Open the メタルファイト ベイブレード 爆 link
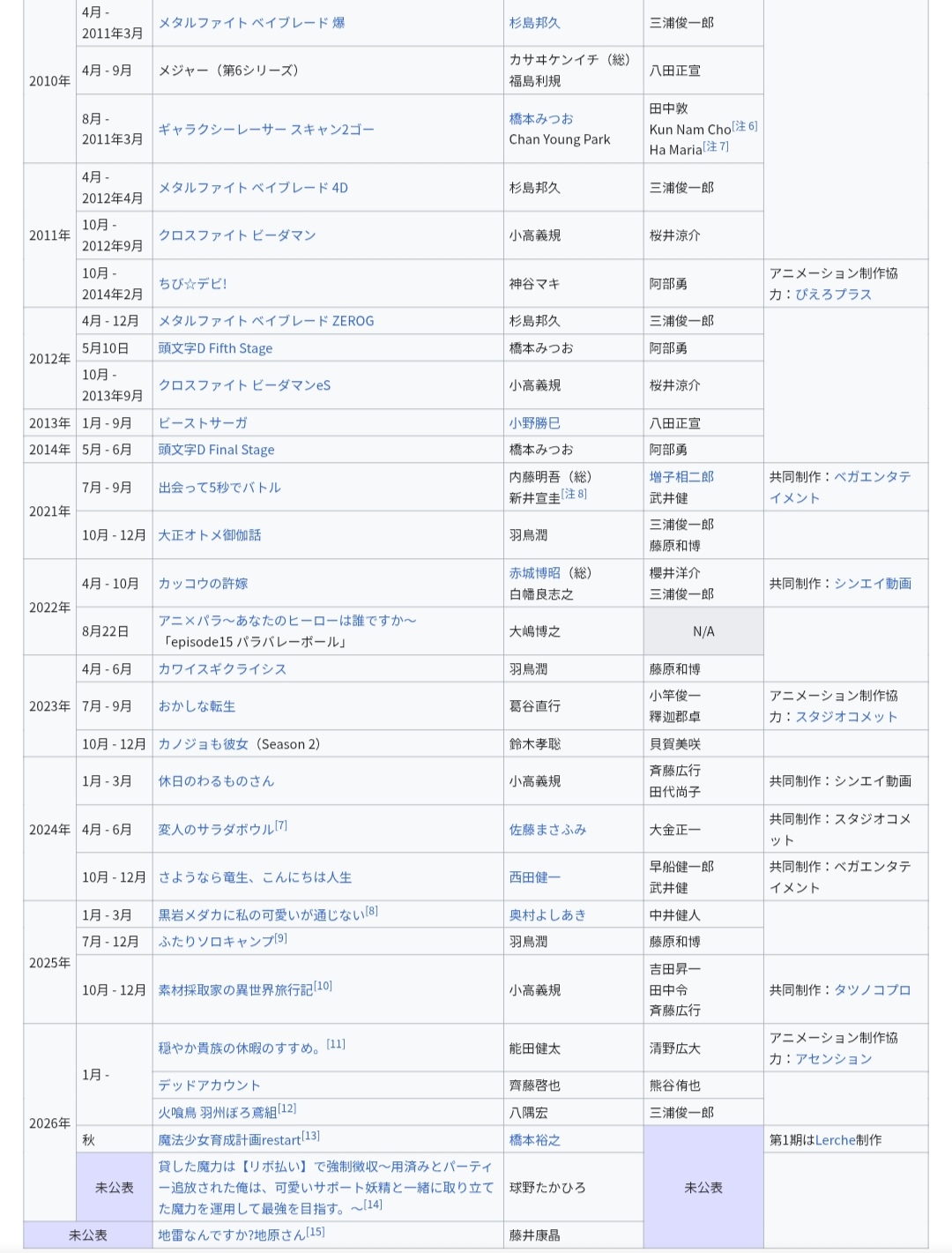Viewport: 952px width, 1253px height. [x=251, y=23]
